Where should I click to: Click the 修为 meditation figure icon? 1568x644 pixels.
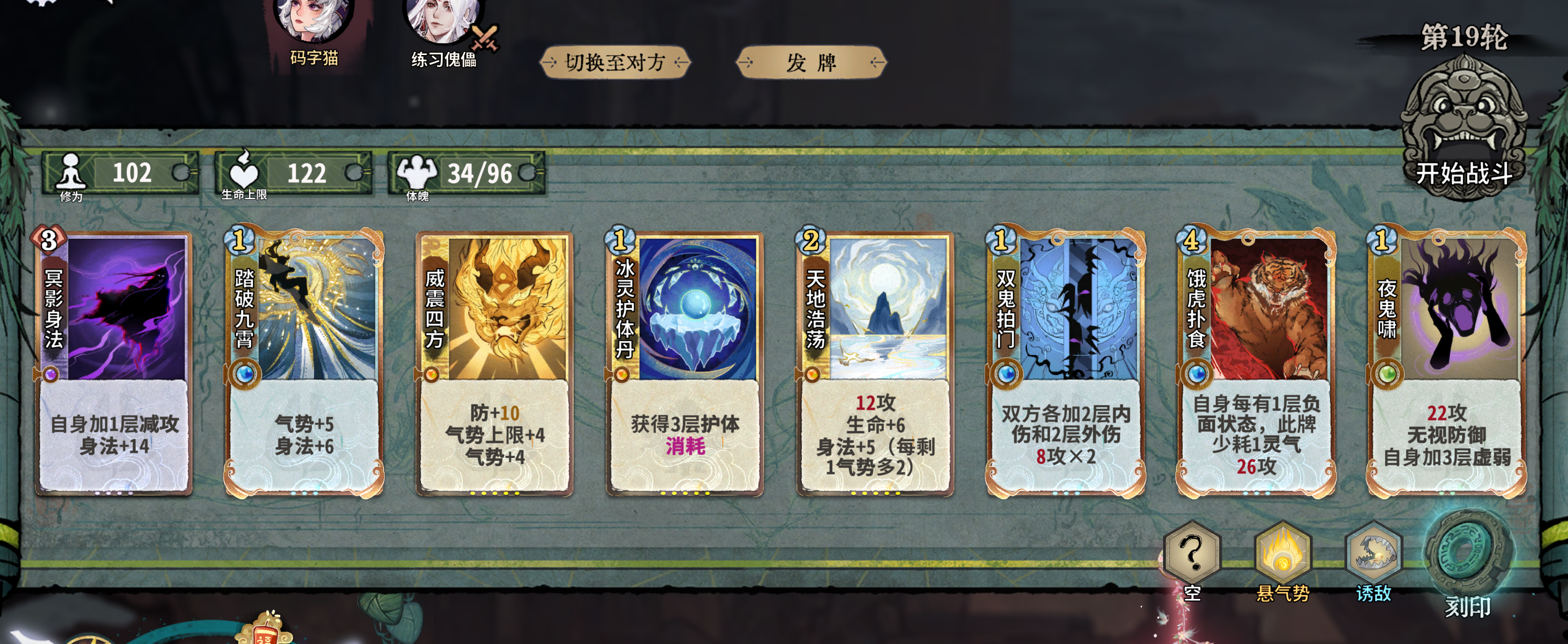coord(70,171)
